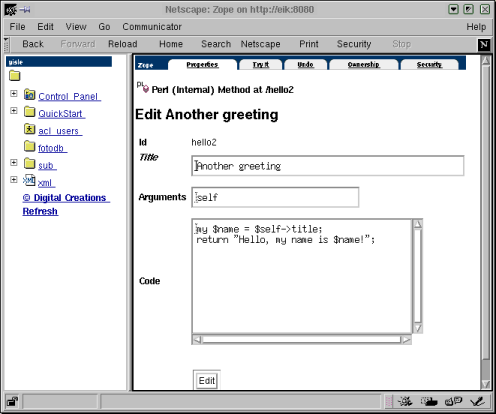Open the Mail inbox icon in status bar
Viewport: 496px width, 414px height.
coord(429,401)
